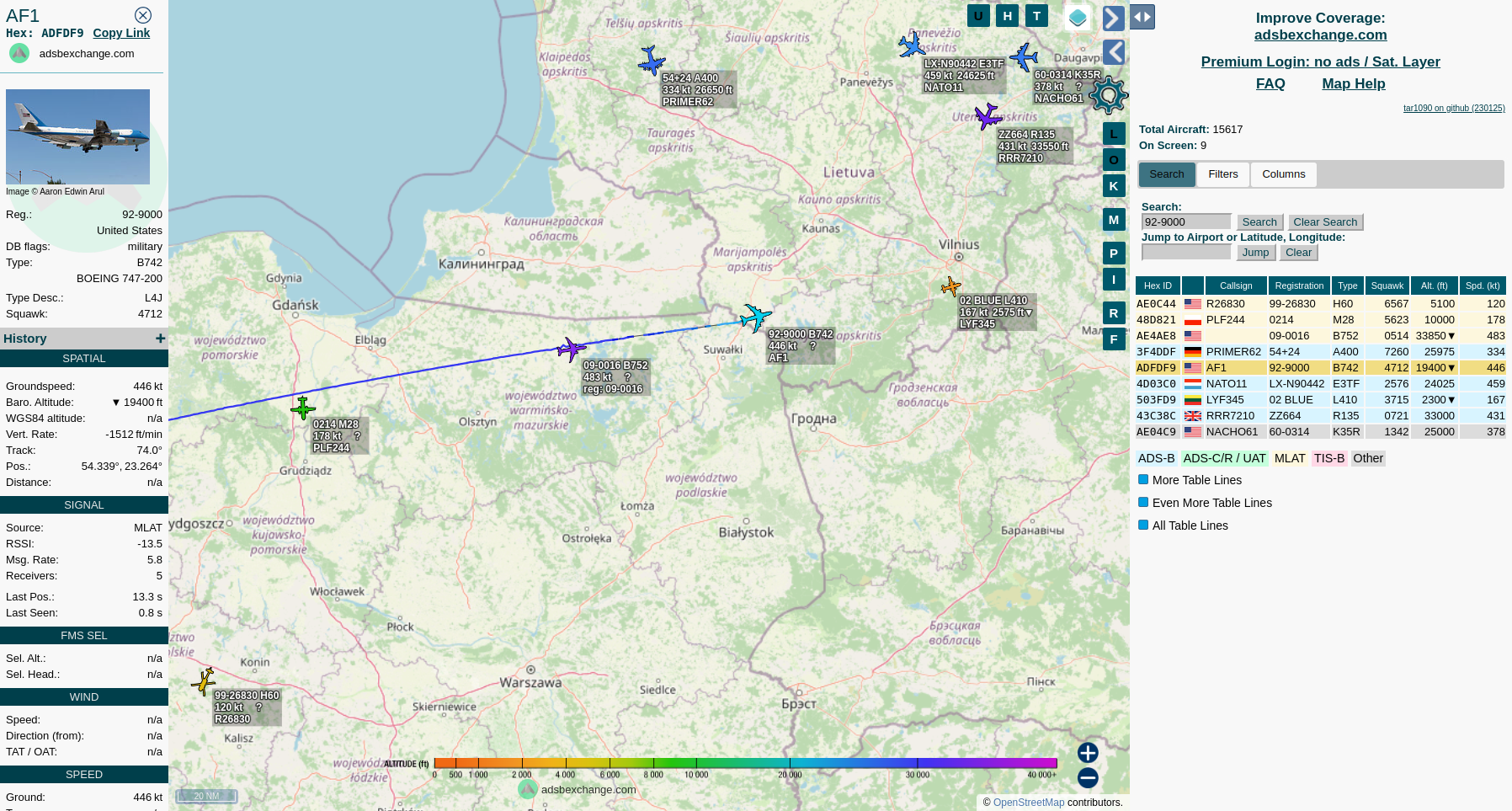Viewport: 1512px width, 811px height.
Task: Toggle the R random aircraft button
Action: [1114, 312]
